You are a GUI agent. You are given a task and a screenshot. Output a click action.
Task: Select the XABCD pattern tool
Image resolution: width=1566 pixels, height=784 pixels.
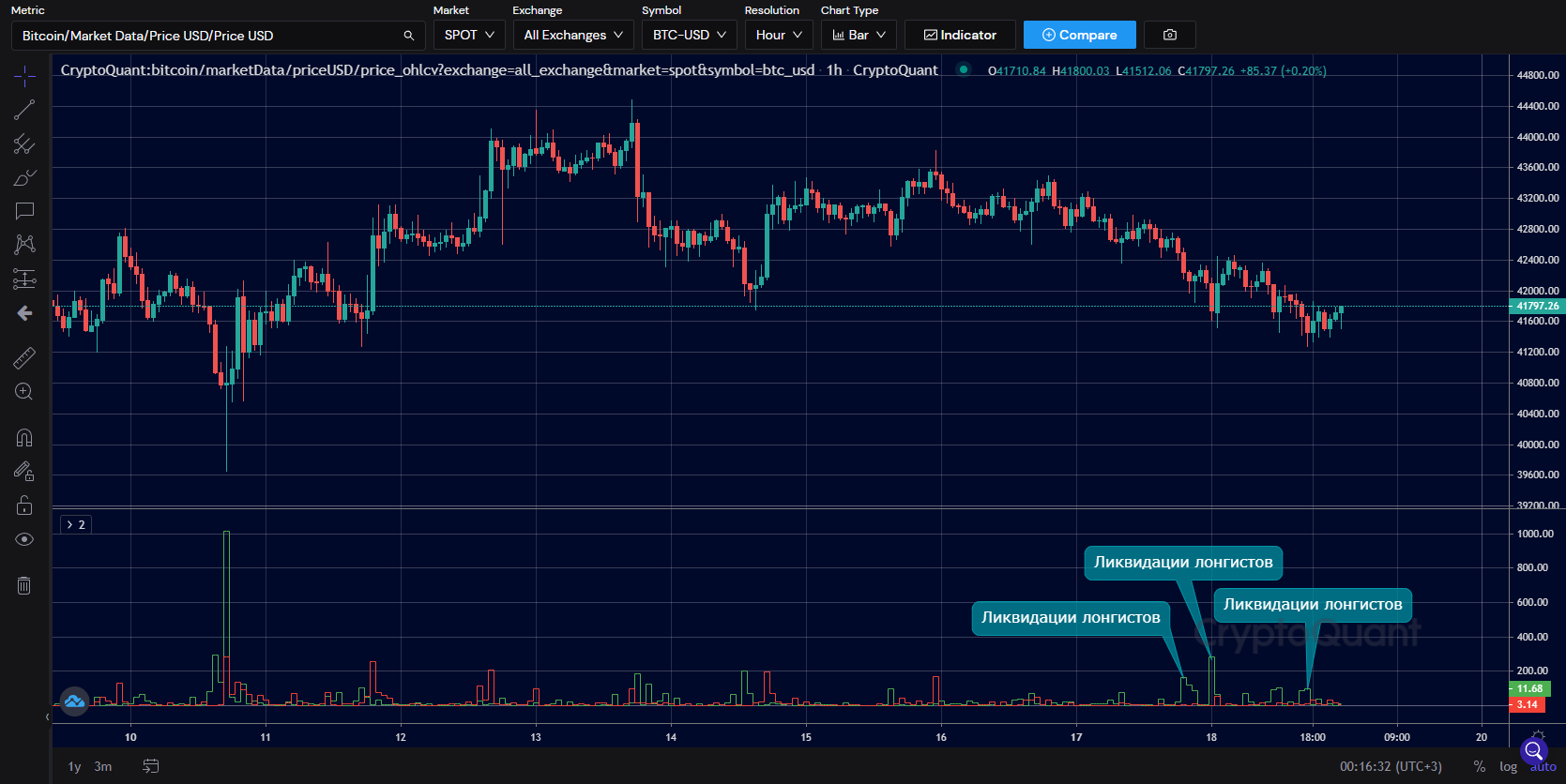click(24, 245)
